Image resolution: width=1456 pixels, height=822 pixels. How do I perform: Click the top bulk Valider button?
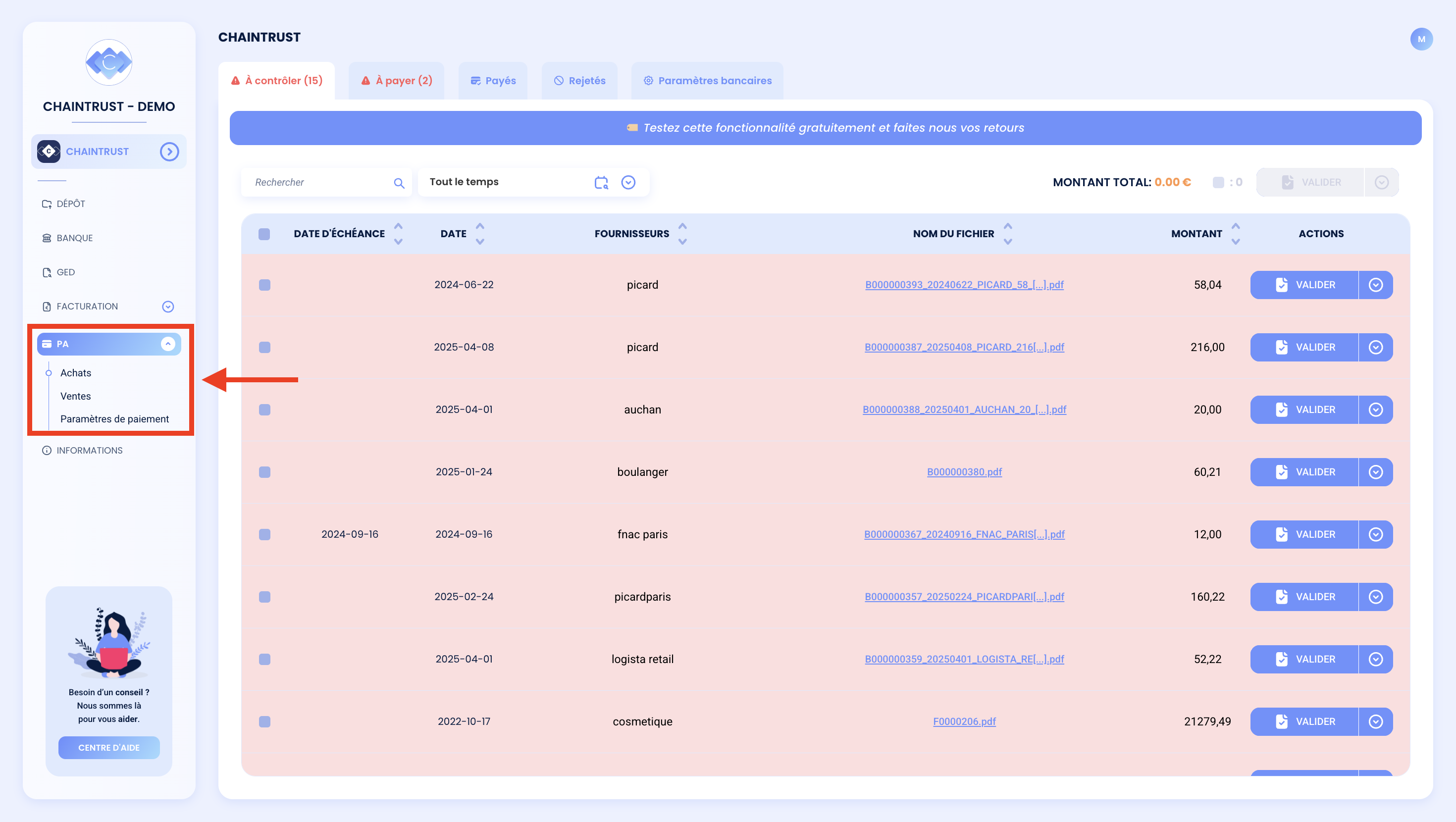point(1310,182)
